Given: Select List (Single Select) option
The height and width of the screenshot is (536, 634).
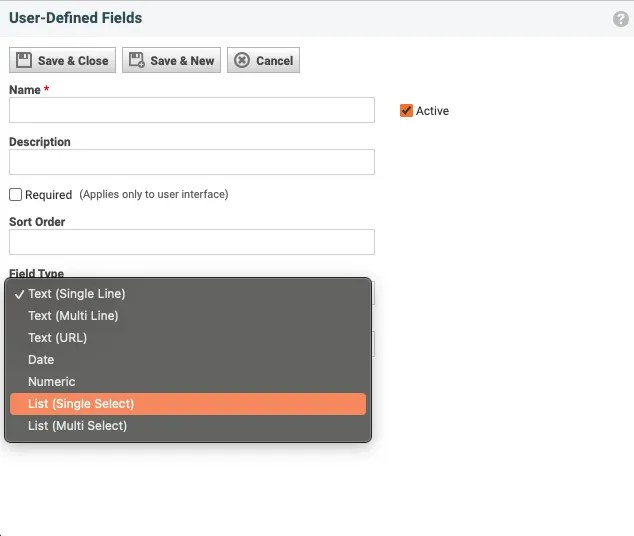Looking at the screenshot, I should 188,404.
